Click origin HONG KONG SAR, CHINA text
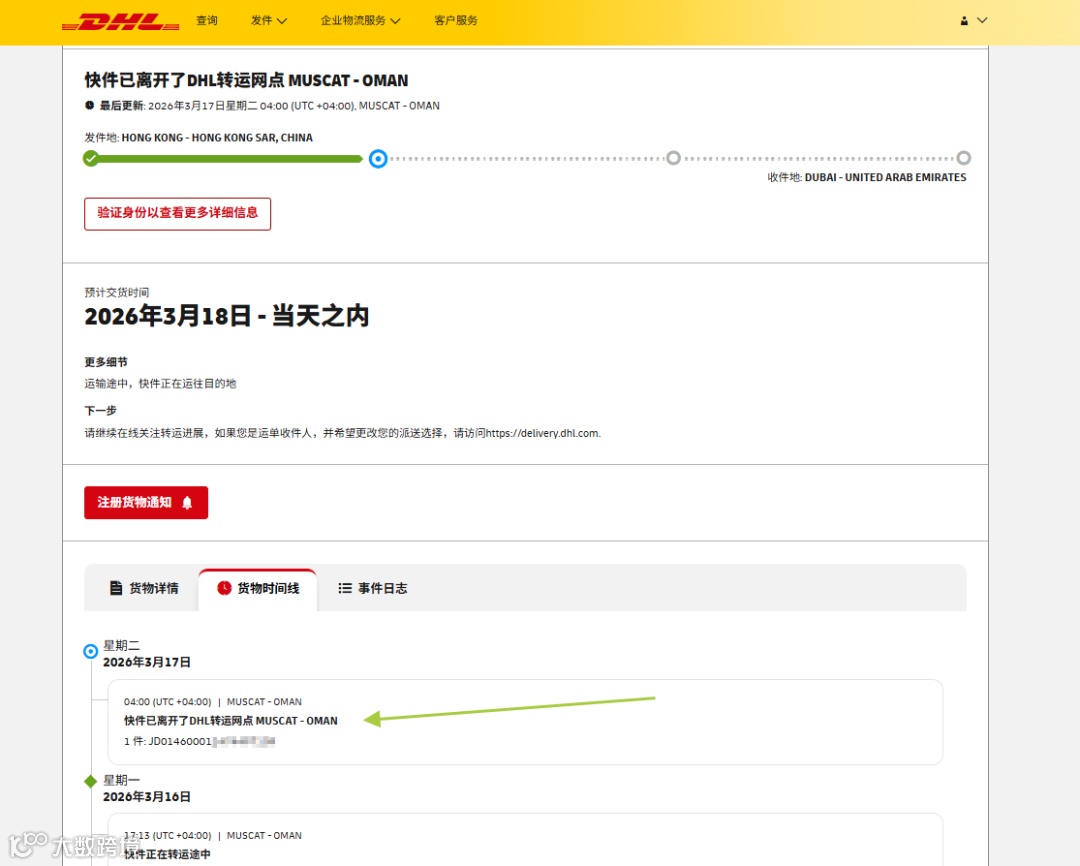Screen dimensions: 1080x866 coord(252,138)
